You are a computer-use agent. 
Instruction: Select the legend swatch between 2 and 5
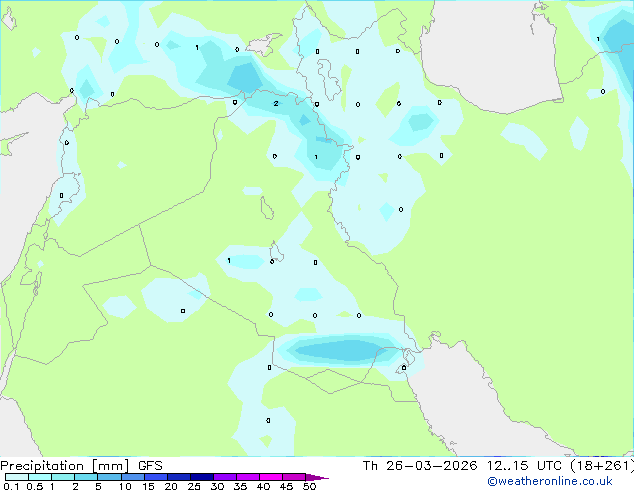point(86,477)
